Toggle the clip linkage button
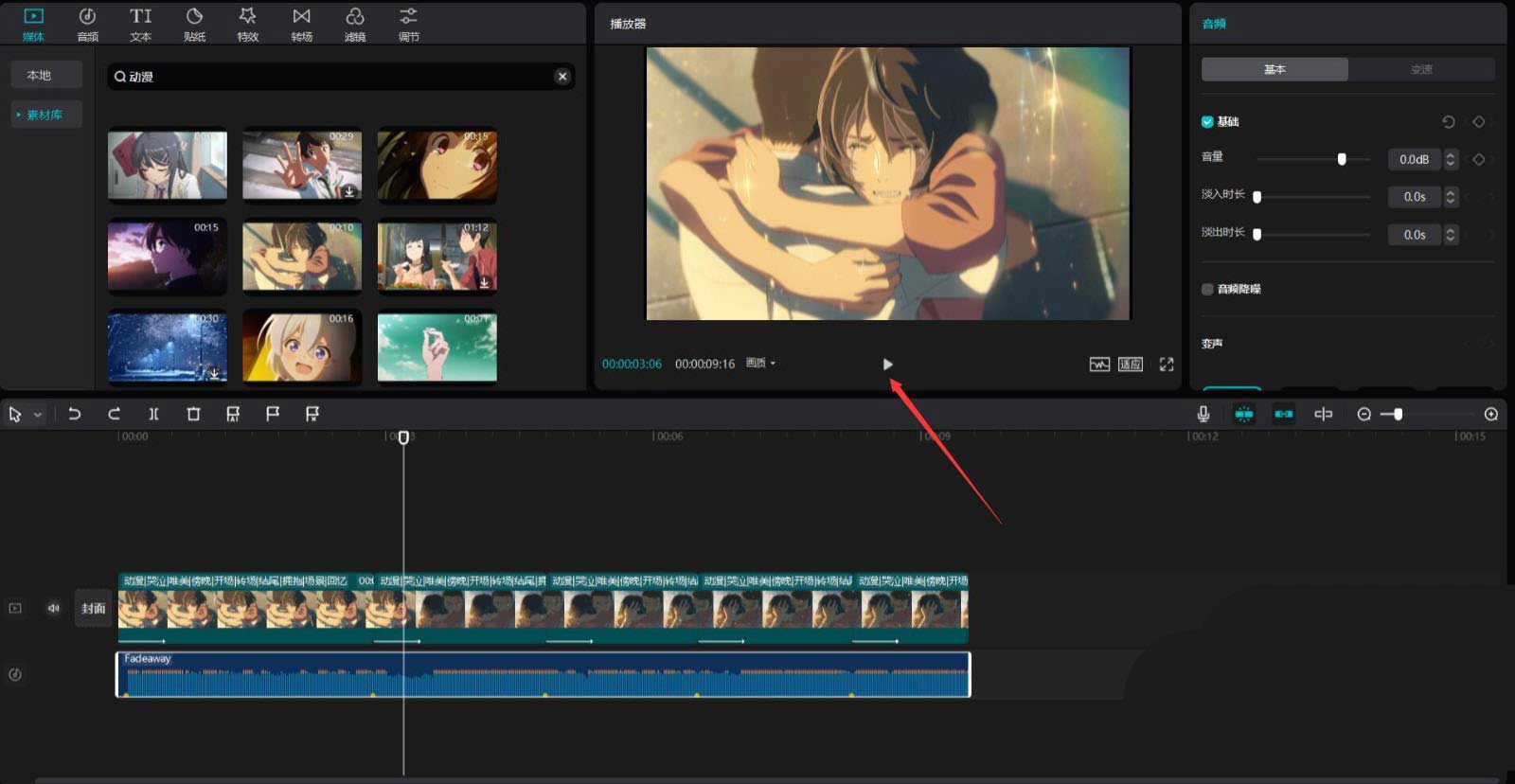Image resolution: width=1515 pixels, height=784 pixels. [x=1284, y=414]
